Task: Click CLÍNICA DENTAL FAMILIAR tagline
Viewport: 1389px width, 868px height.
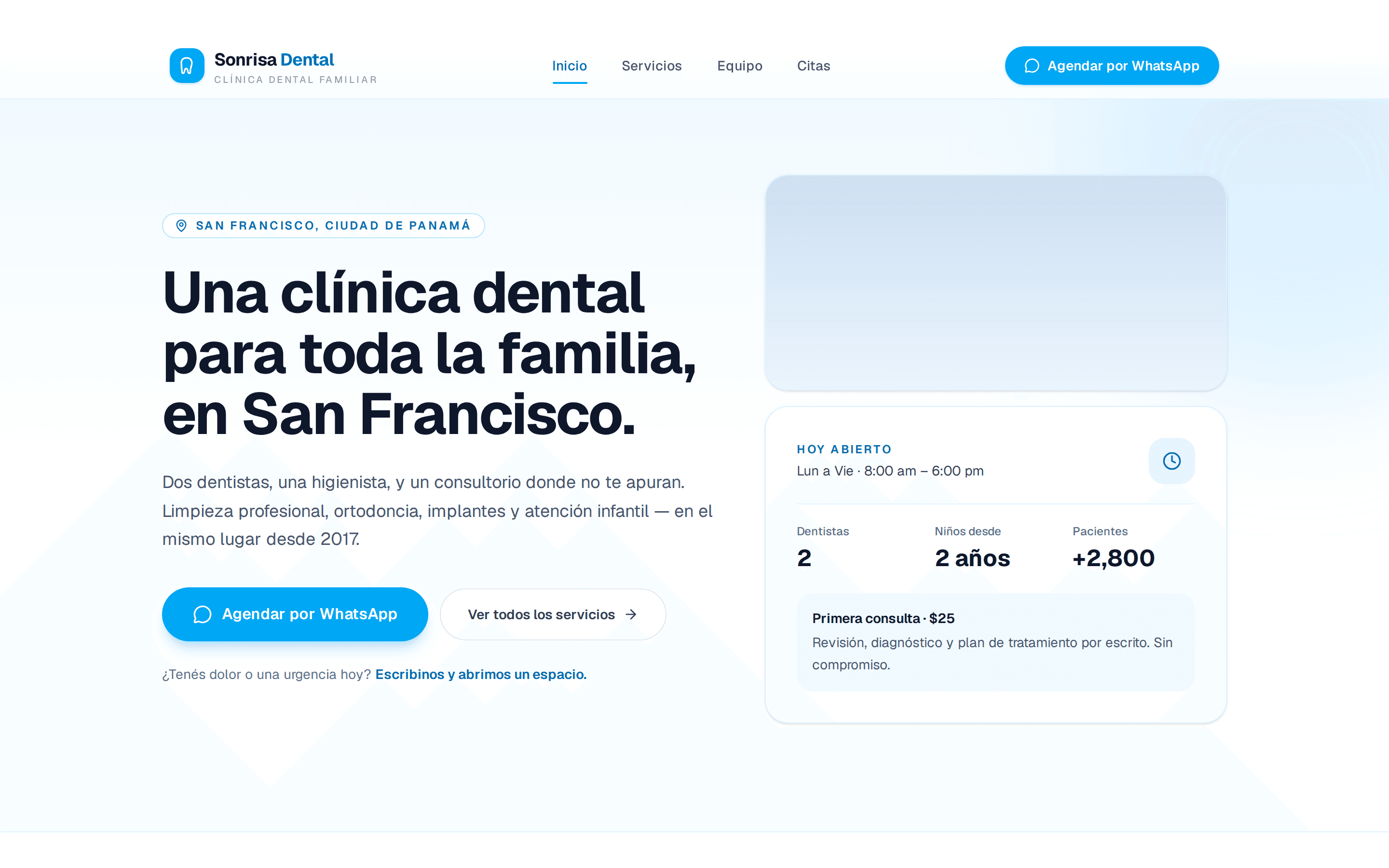Action: click(296, 80)
